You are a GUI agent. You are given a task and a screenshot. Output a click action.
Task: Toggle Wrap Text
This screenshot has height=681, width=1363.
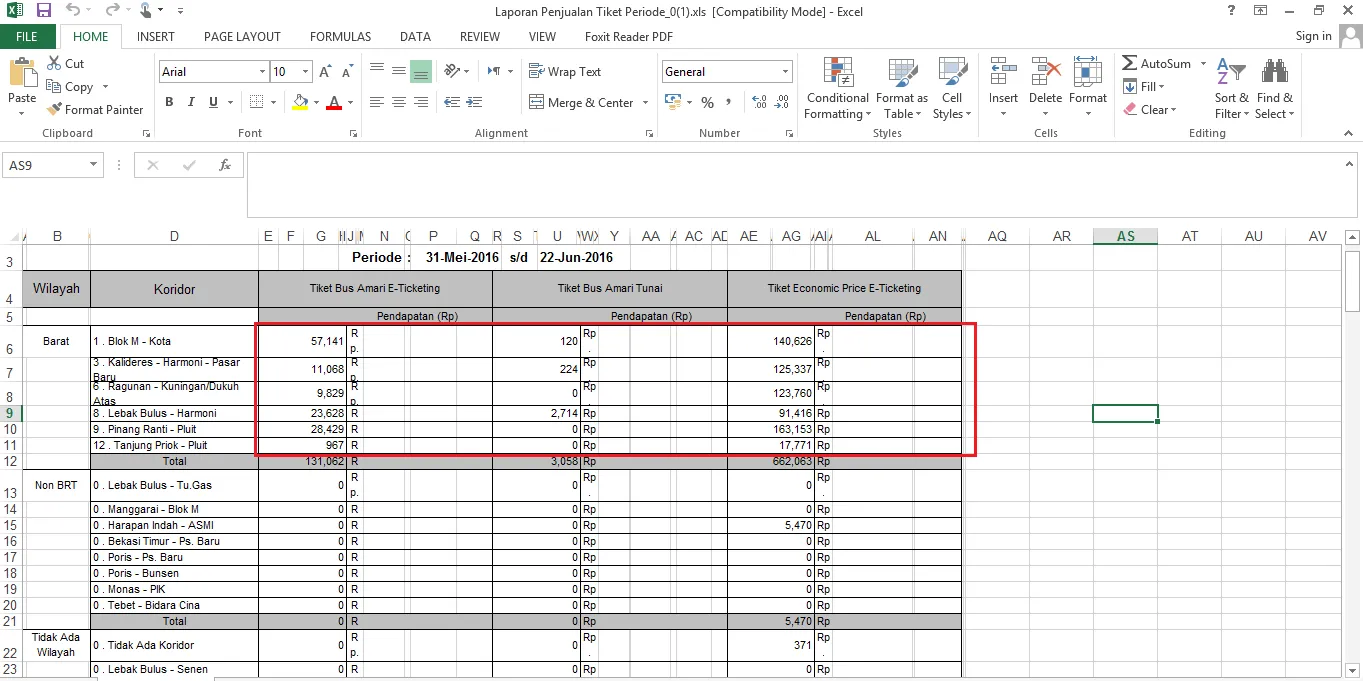coord(565,72)
